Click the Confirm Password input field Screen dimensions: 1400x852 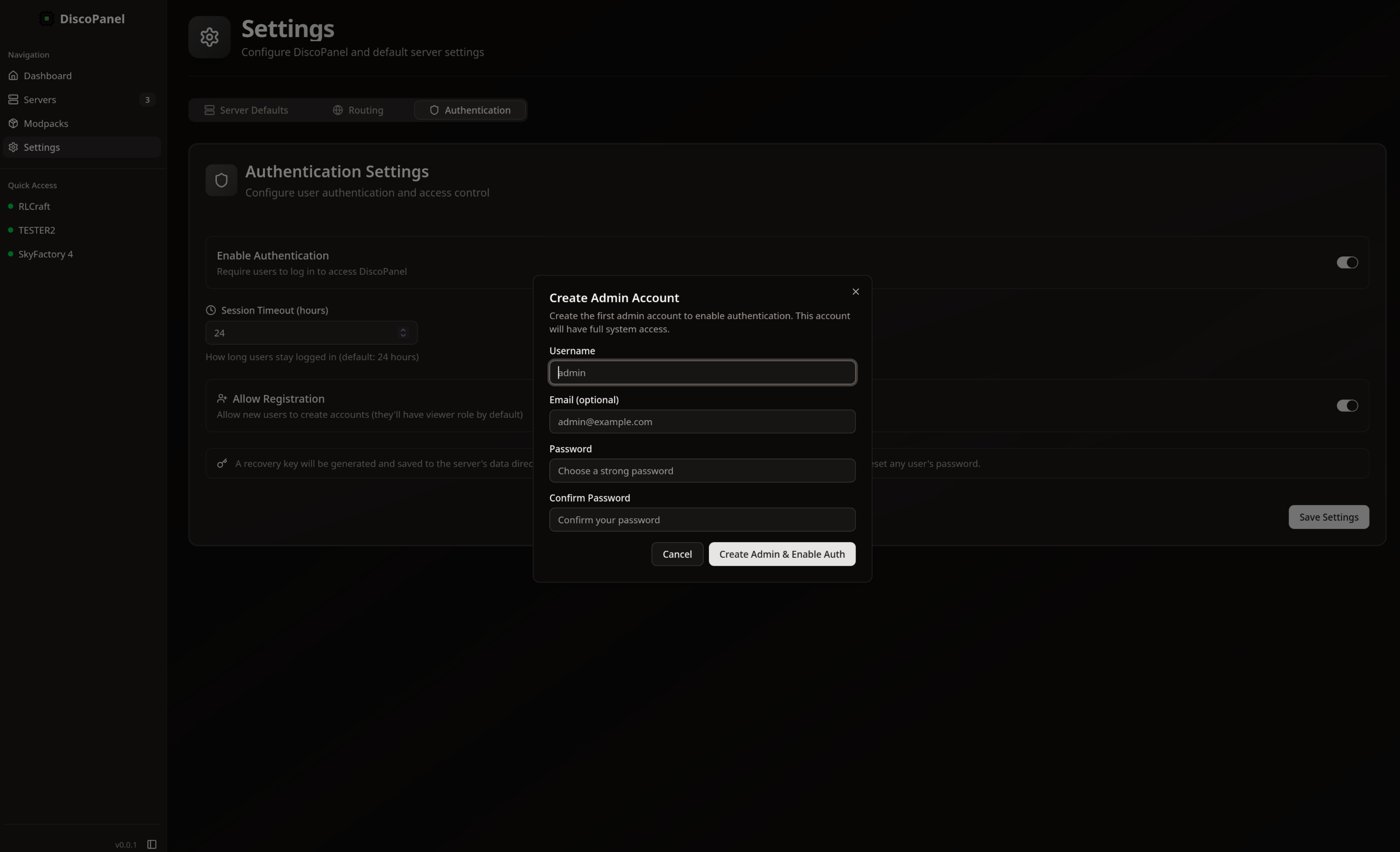point(702,520)
